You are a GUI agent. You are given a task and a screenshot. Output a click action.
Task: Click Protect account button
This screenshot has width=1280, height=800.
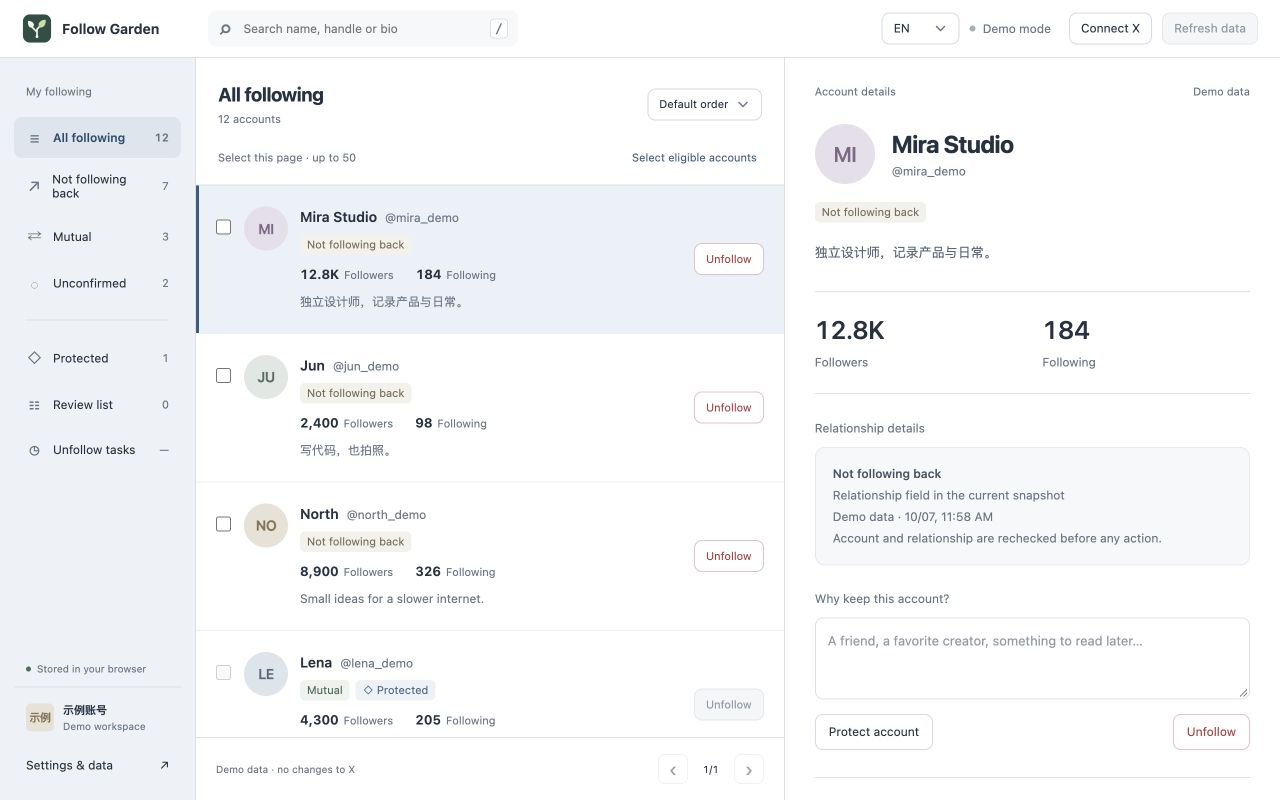click(x=874, y=732)
